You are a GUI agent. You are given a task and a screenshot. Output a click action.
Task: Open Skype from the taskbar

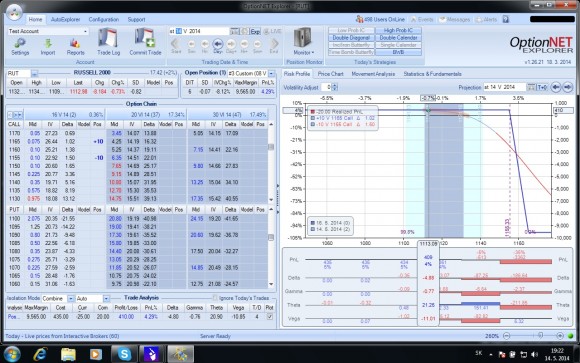[124, 354]
